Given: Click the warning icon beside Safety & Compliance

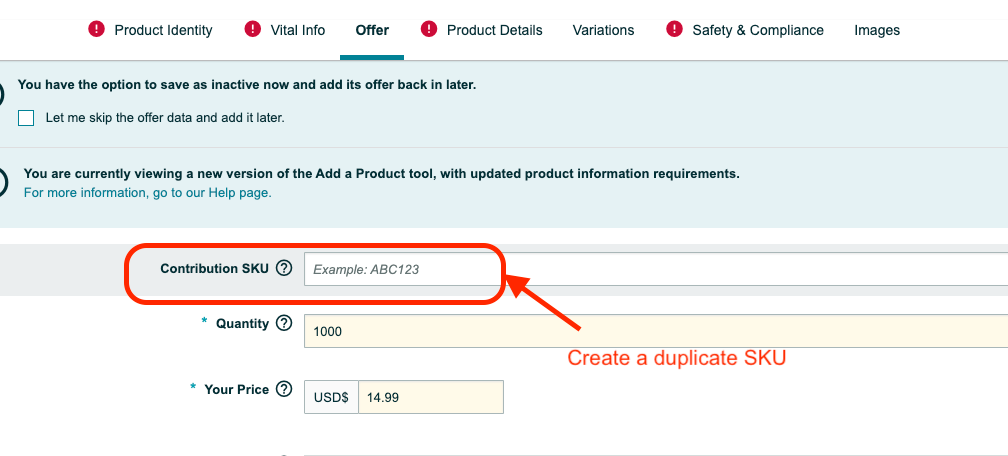Looking at the screenshot, I should [675, 30].
